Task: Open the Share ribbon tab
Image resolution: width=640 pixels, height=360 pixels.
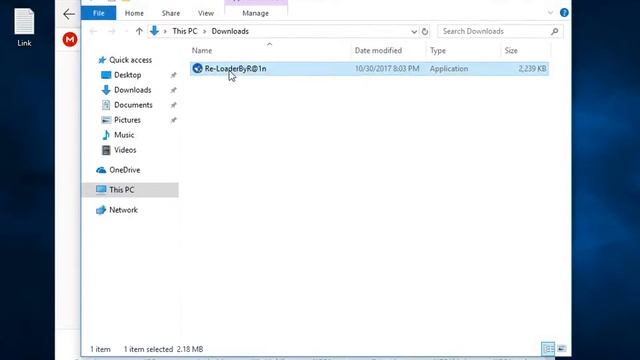Action: click(x=171, y=13)
